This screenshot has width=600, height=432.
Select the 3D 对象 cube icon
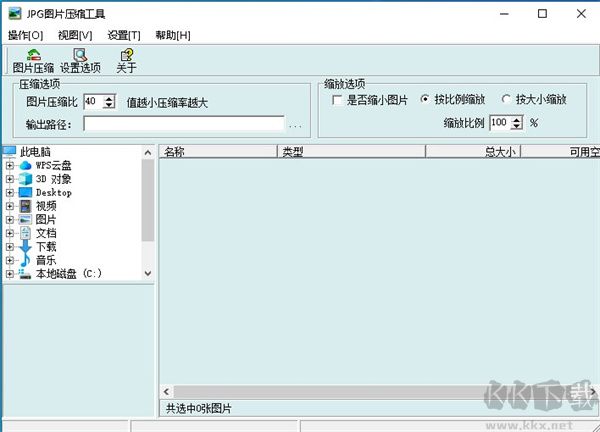click(x=25, y=179)
